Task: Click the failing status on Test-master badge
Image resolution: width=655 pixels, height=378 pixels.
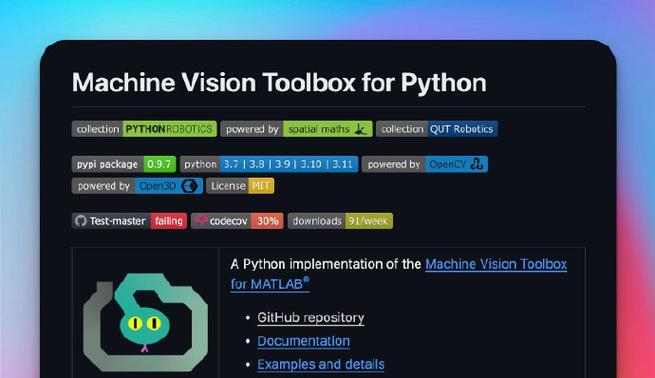Action: [169, 221]
